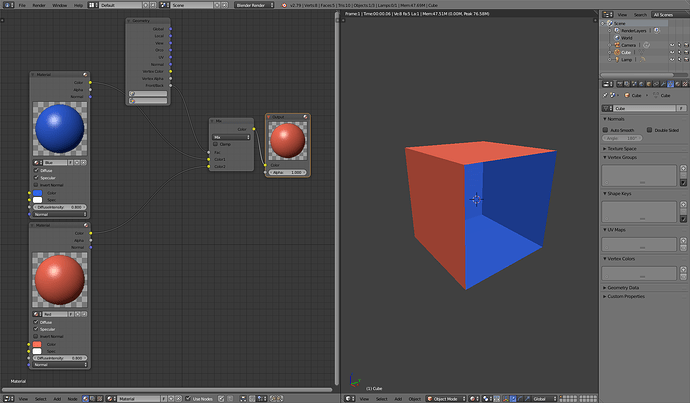Toggle the Use Nodes checkbox

(188, 399)
